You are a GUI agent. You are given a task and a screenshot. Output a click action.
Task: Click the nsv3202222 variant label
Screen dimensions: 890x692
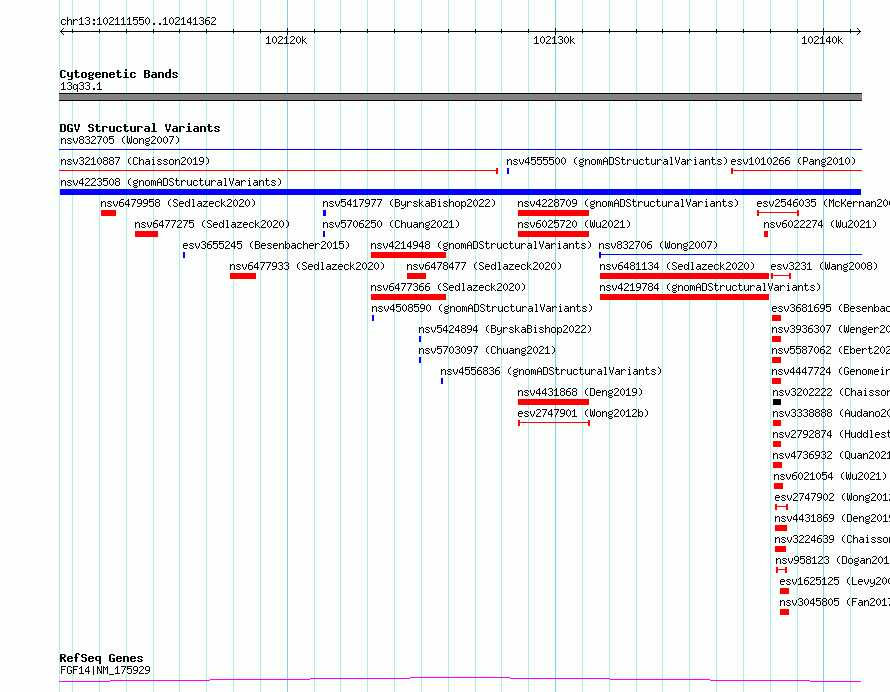click(831, 392)
